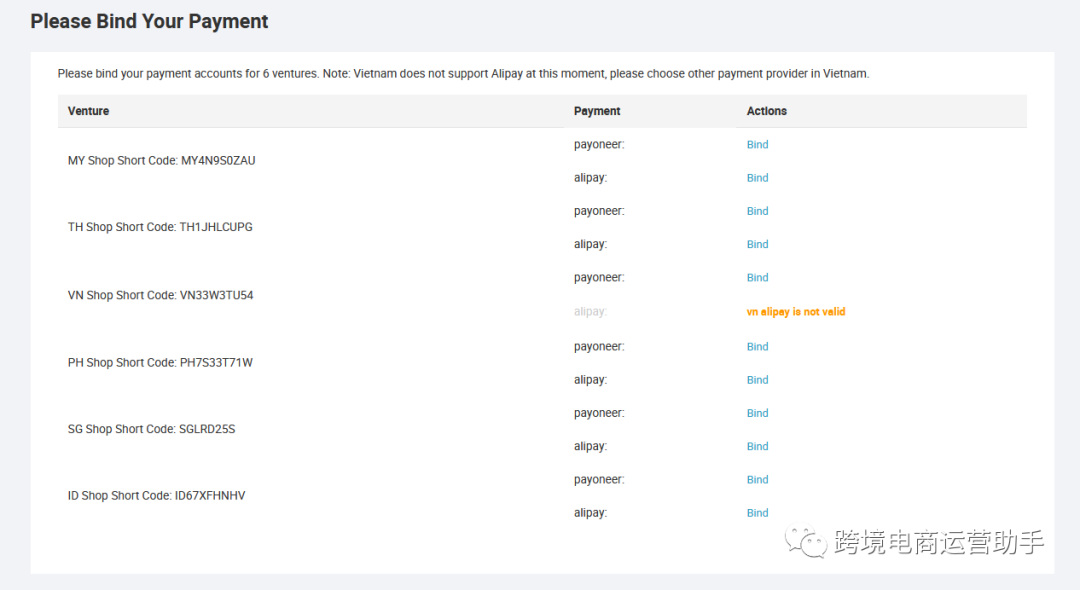Click the WeChat logo in the watermark

pos(806,541)
